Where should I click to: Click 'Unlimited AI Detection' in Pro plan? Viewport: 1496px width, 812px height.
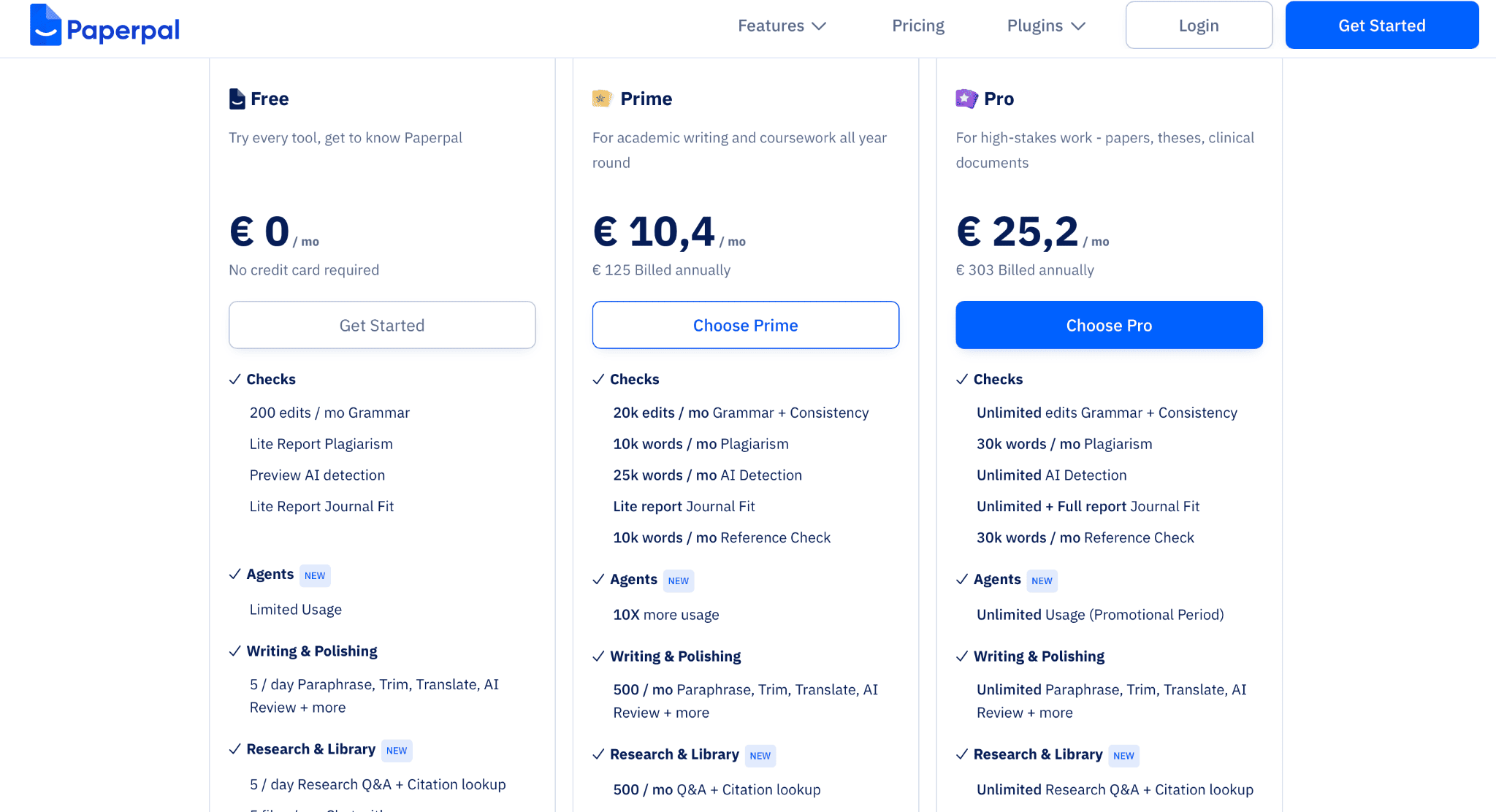(1051, 475)
